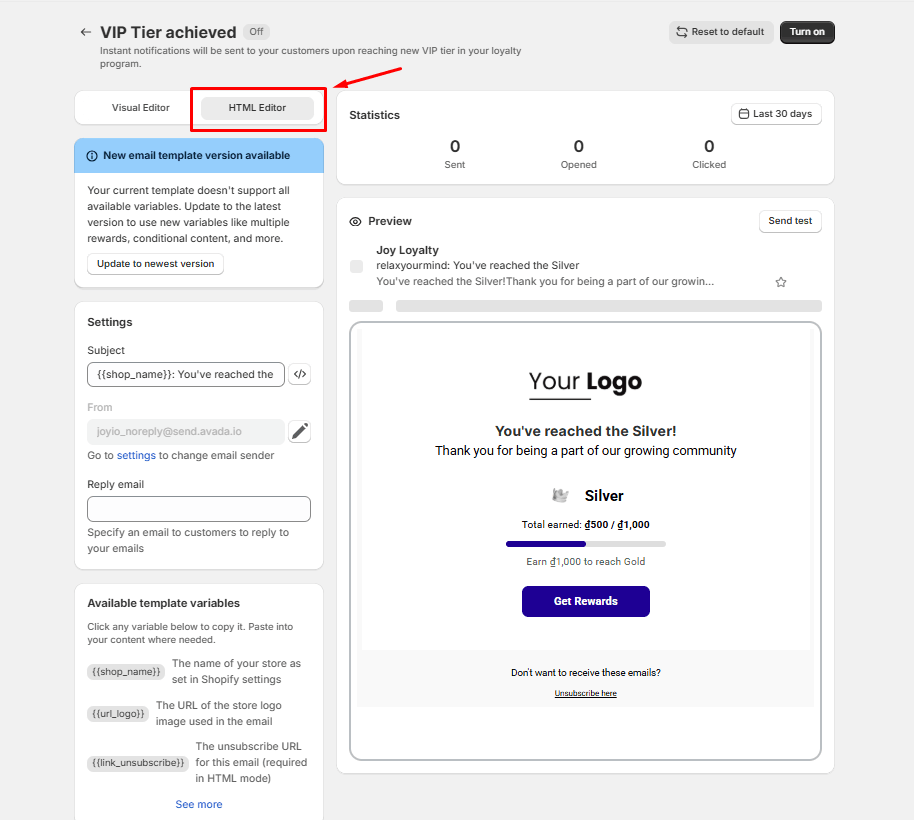
Task: Expand variables list with See more
Action: [x=199, y=804]
